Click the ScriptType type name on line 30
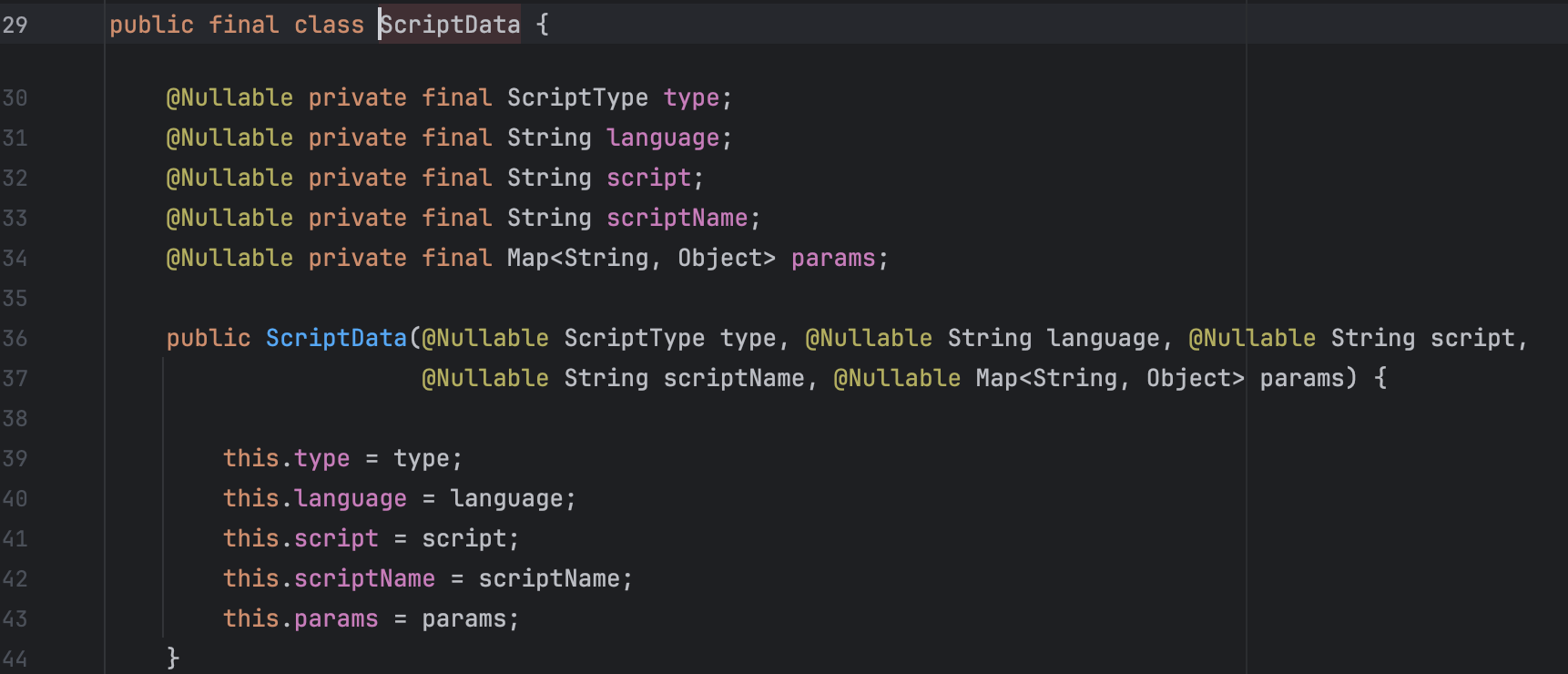This screenshot has height=674, width=1568. 577,97
